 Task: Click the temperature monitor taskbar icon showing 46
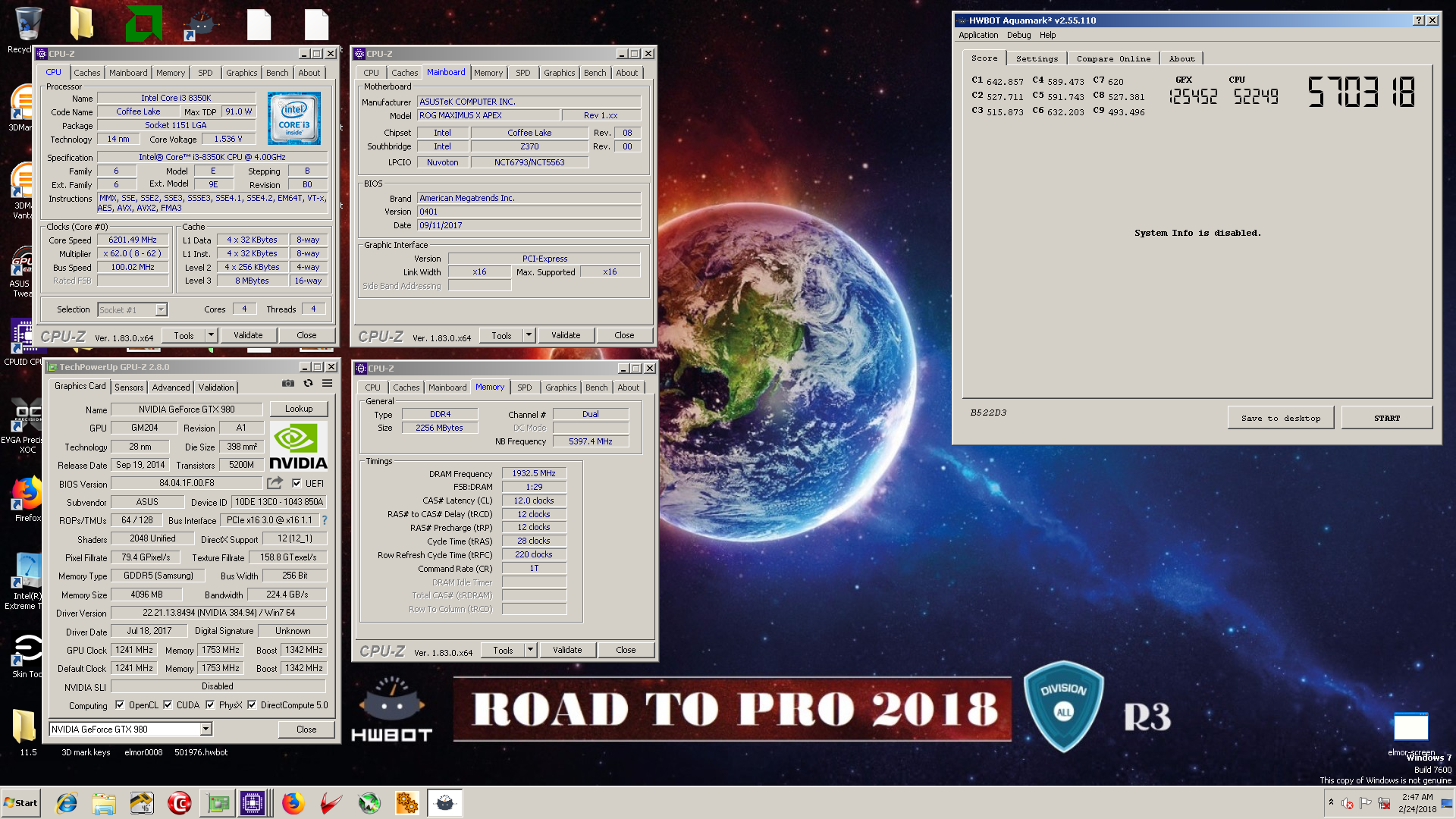tap(142, 803)
